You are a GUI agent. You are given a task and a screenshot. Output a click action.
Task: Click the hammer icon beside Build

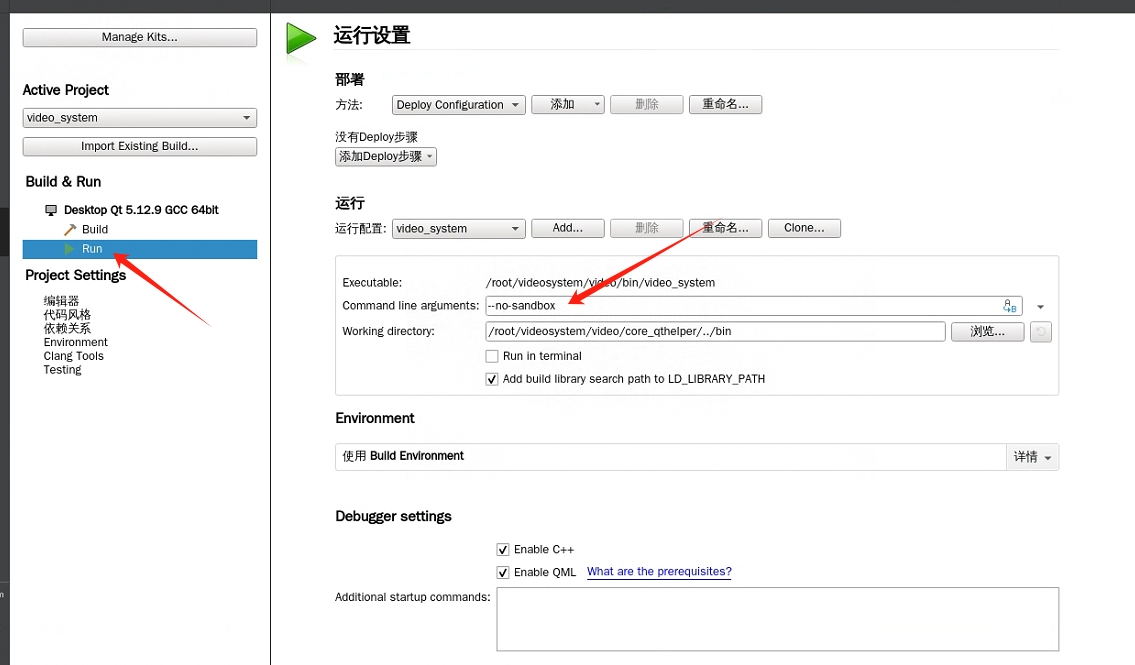pos(71,230)
